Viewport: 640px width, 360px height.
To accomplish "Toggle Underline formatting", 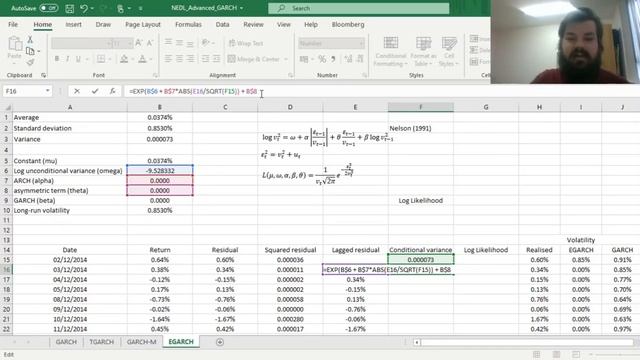I will tap(78, 59).
